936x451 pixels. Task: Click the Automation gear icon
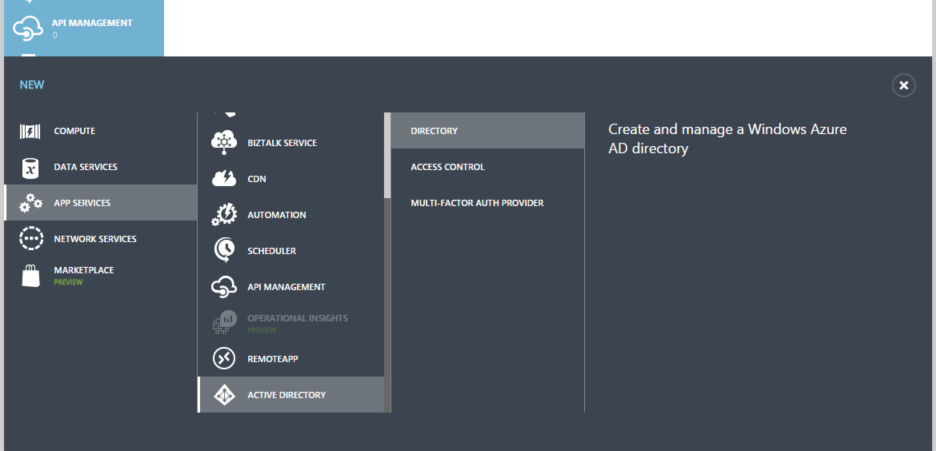tap(224, 215)
